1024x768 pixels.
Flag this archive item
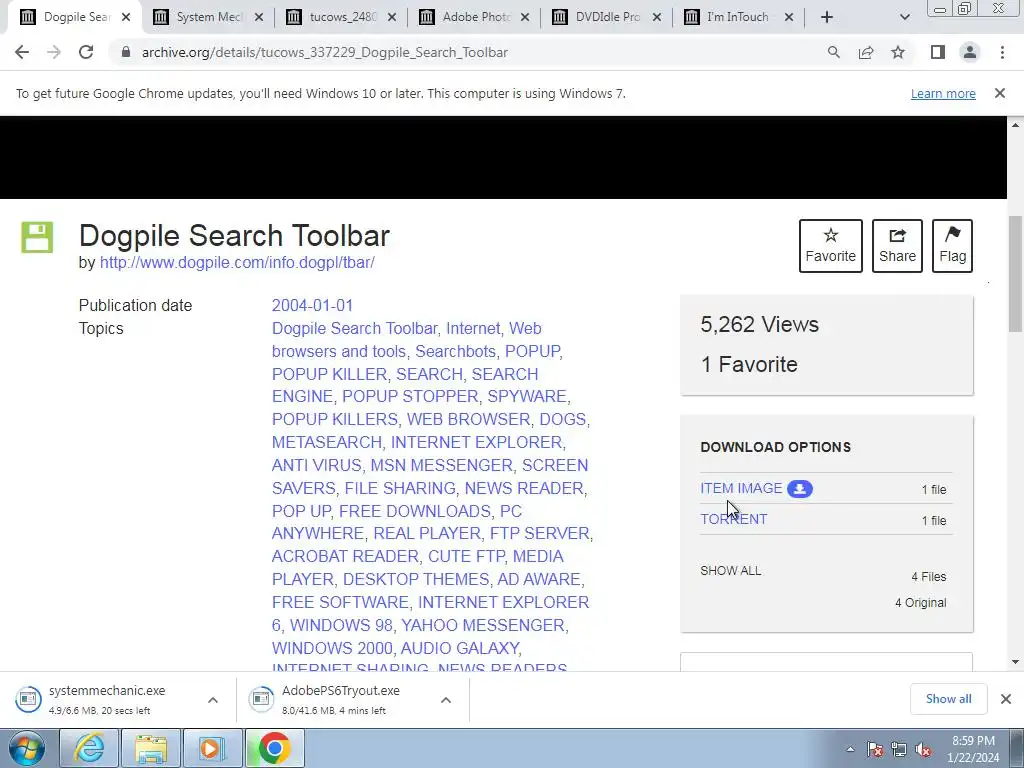click(952, 246)
